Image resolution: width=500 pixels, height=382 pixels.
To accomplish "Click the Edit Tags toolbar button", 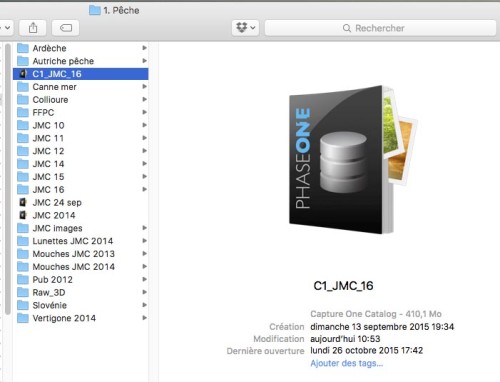I will (x=66, y=28).
